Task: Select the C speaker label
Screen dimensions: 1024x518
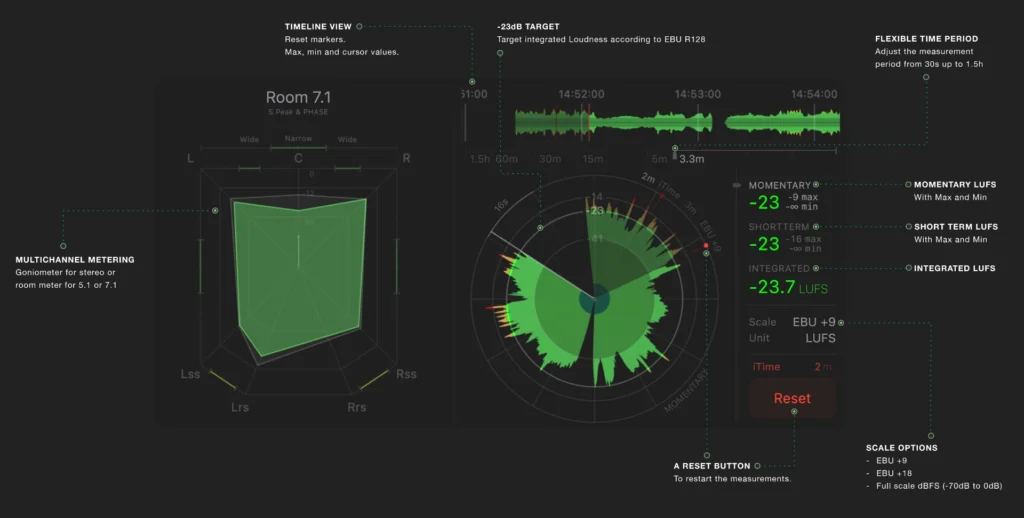Action: pos(298,158)
